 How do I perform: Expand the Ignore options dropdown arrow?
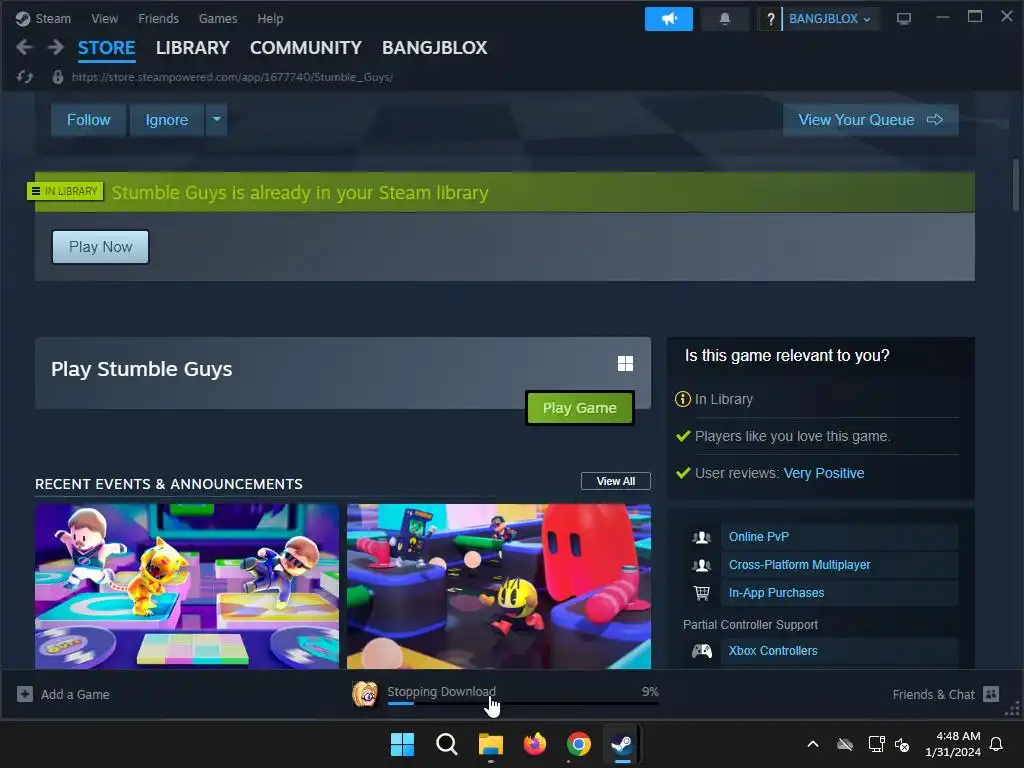pos(217,120)
